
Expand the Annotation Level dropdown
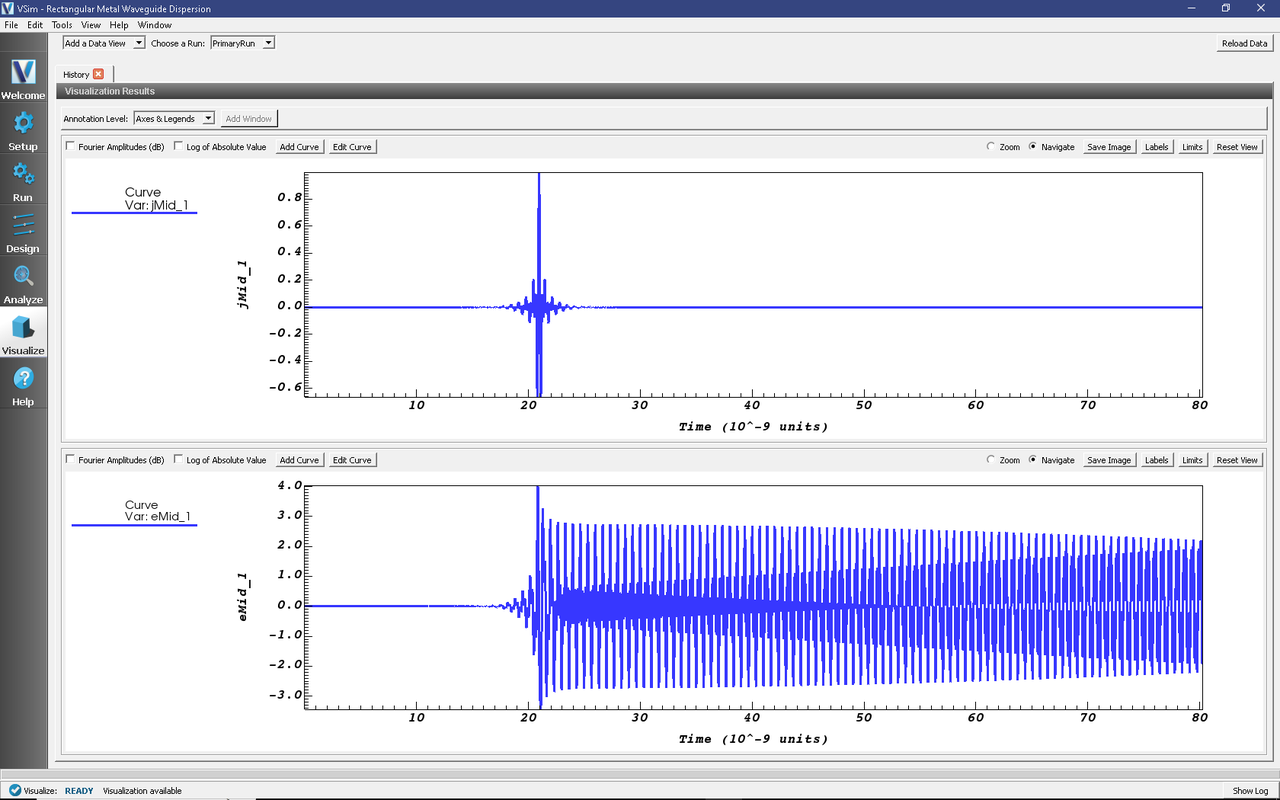(x=174, y=118)
